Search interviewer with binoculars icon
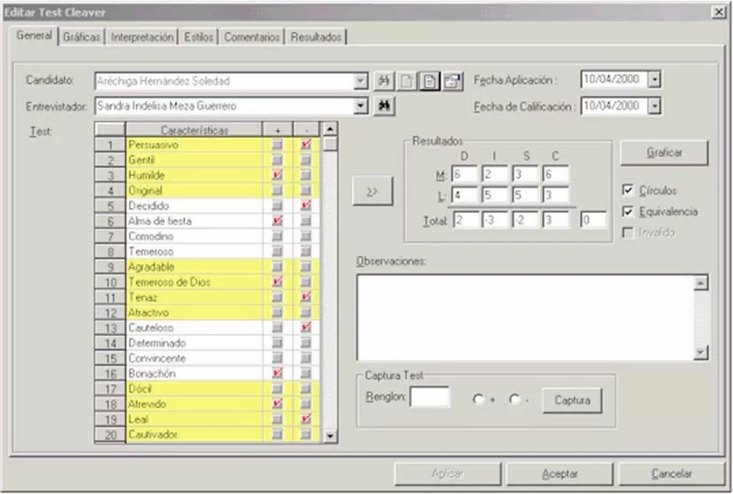 pyautogui.click(x=384, y=106)
